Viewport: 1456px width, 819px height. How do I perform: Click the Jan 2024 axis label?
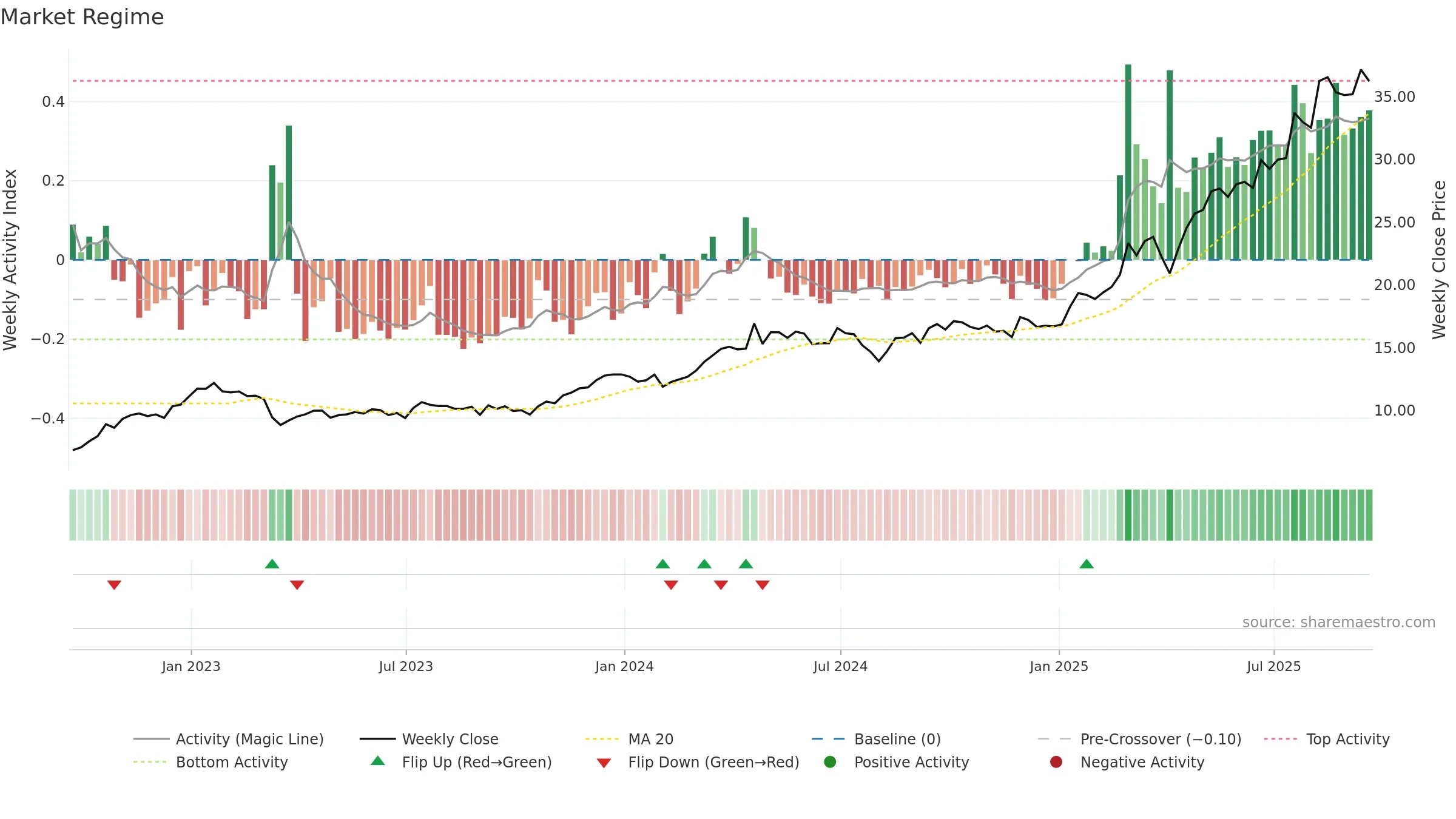click(624, 667)
